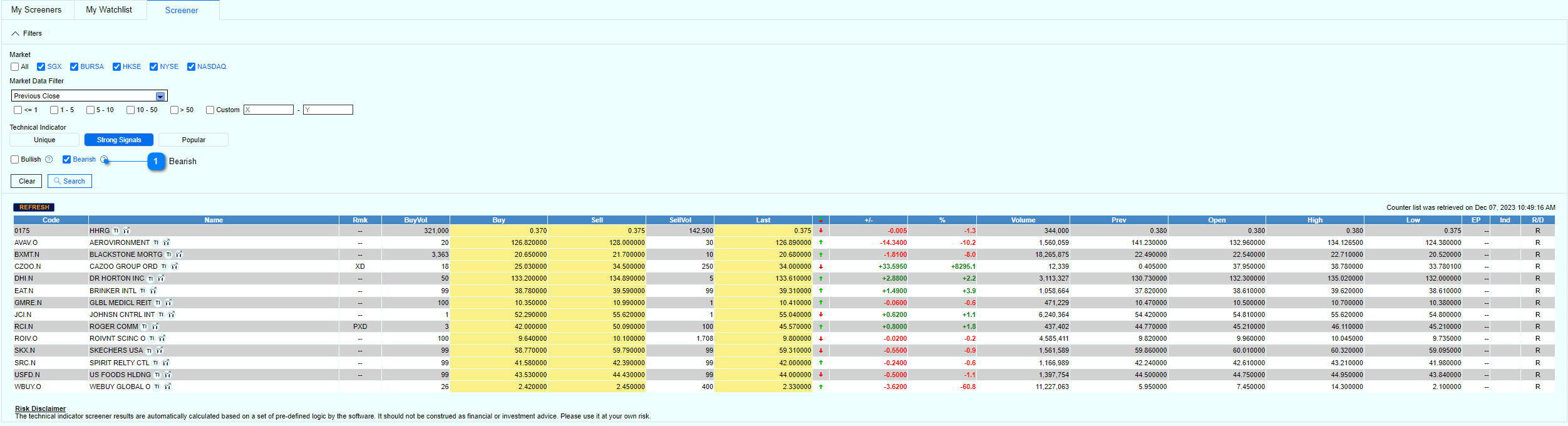Click TI icon for BLACKSTONE MORTG
Viewport: 1568px width, 426px height.
click(168, 254)
